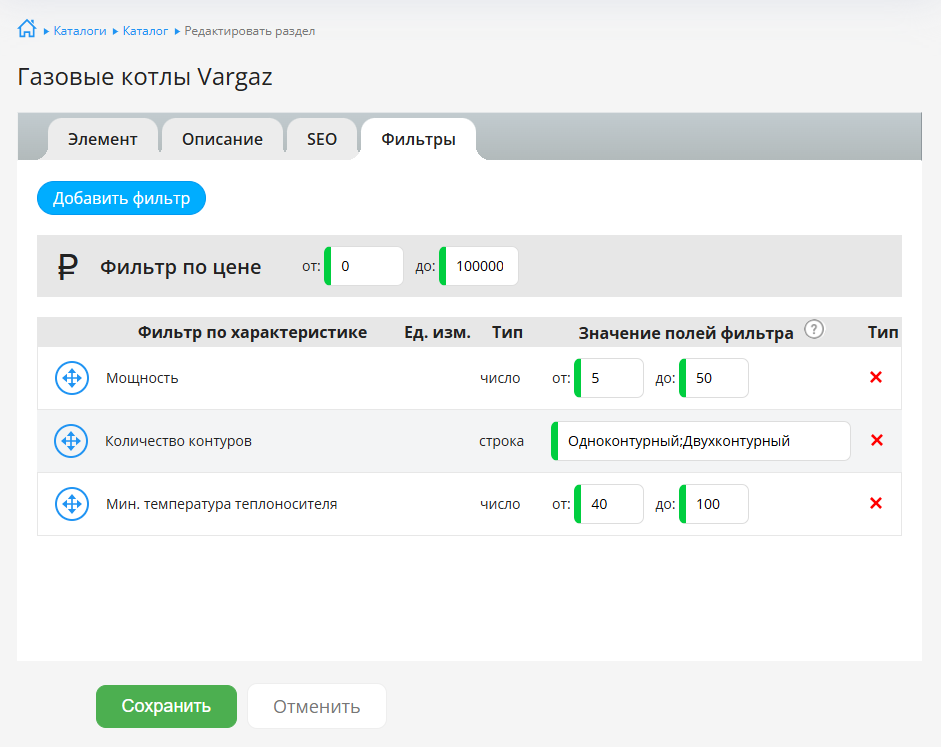Delete the Количество контуров filter row
This screenshot has width=941, height=747.
pos(877,440)
